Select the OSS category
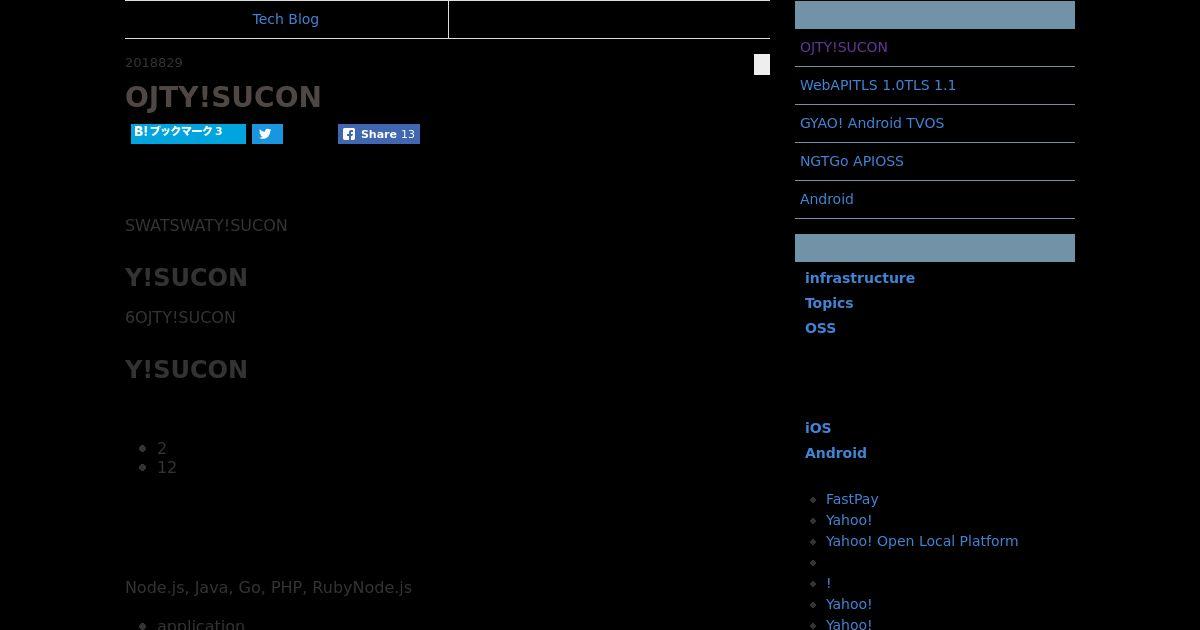 pos(820,328)
